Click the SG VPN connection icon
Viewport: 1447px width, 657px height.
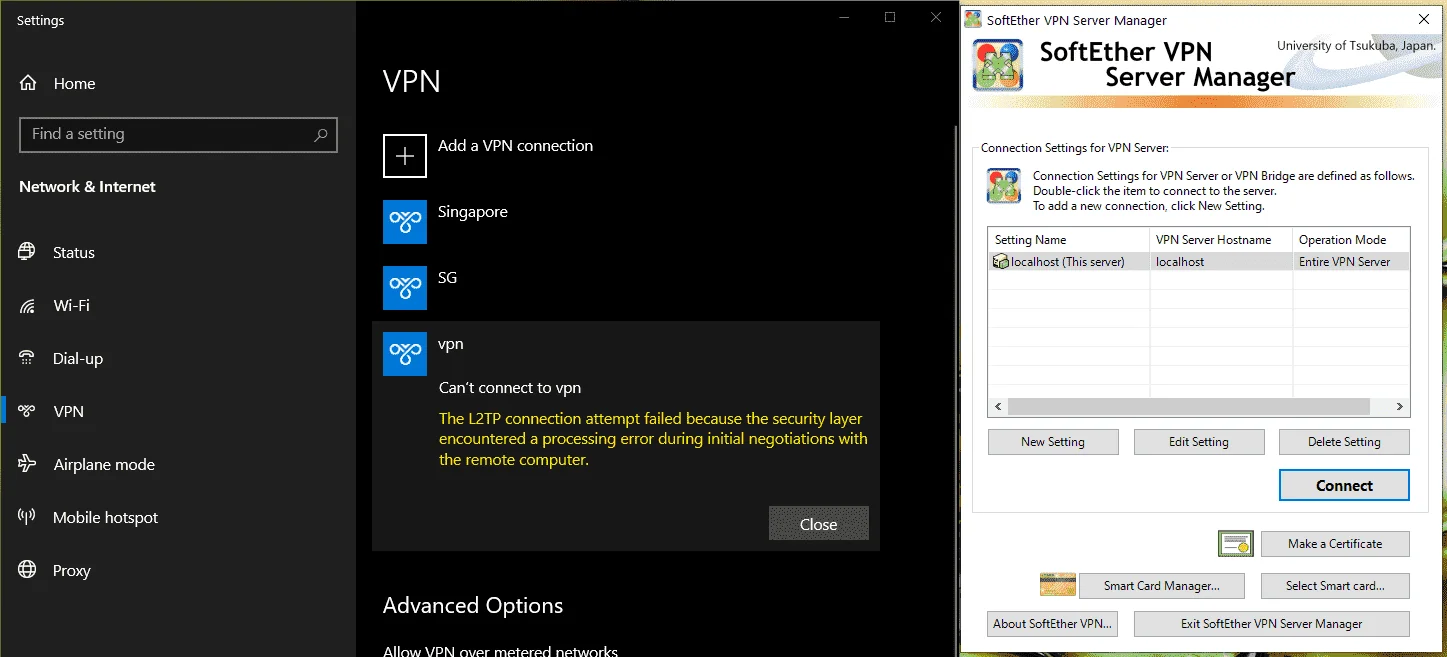click(x=405, y=288)
